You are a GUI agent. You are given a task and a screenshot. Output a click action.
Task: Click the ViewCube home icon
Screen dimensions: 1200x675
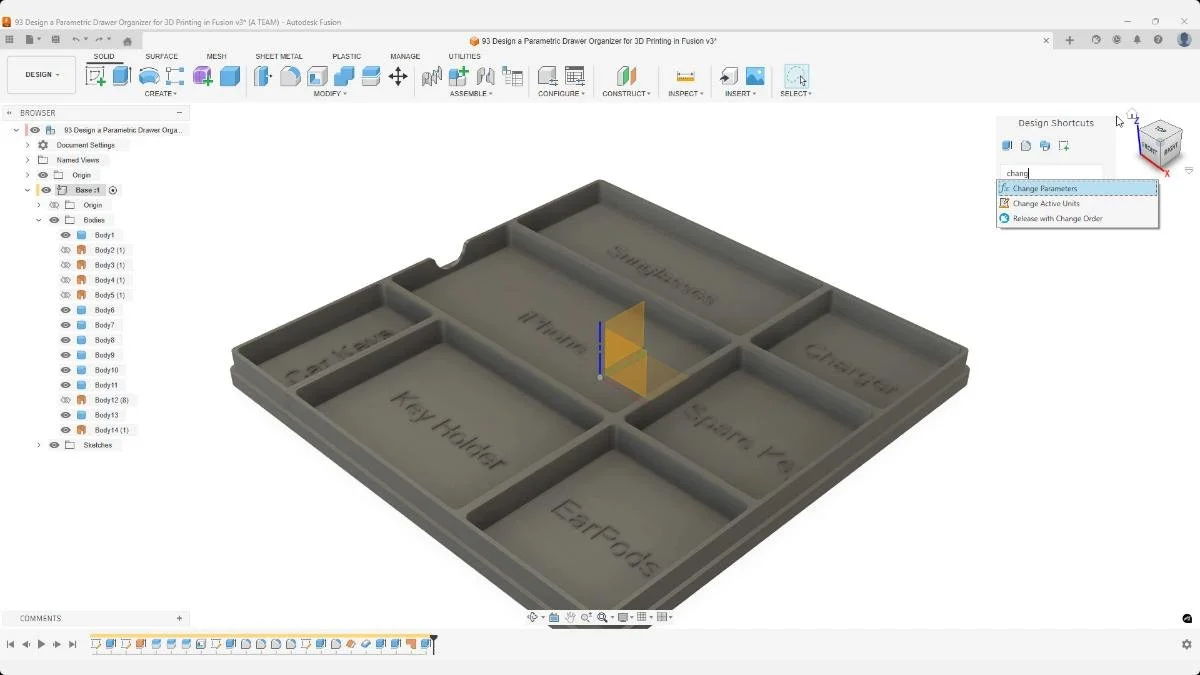1132,114
